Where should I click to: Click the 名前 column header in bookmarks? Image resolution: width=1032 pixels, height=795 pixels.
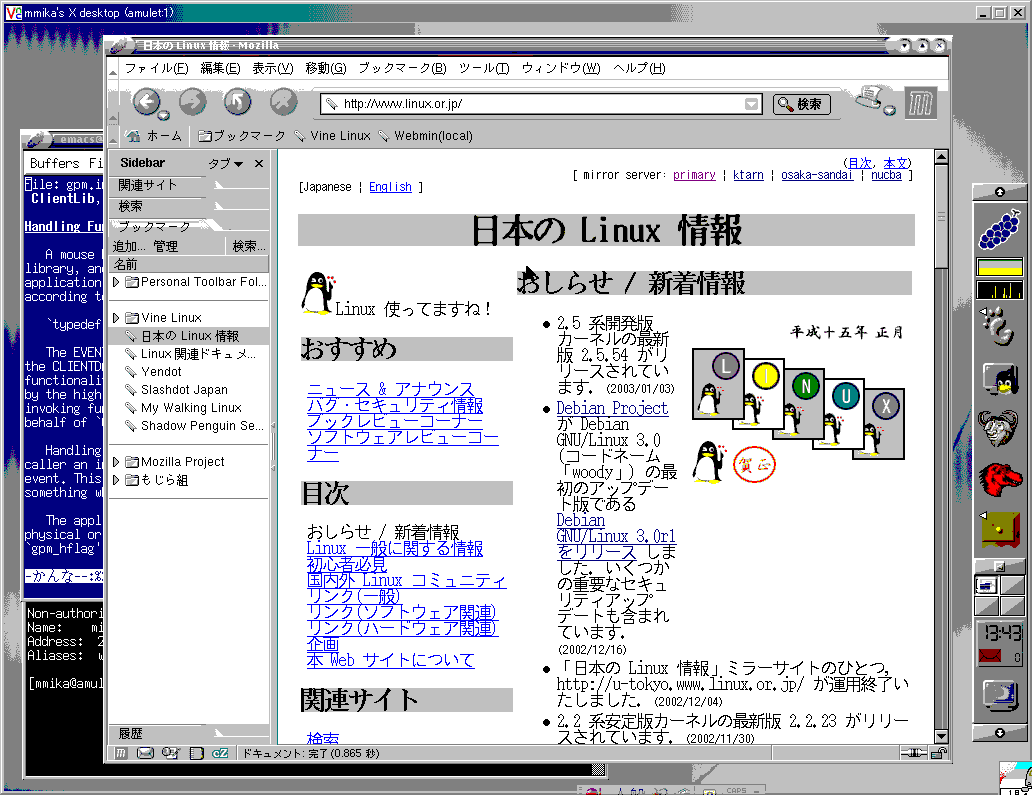click(189, 265)
